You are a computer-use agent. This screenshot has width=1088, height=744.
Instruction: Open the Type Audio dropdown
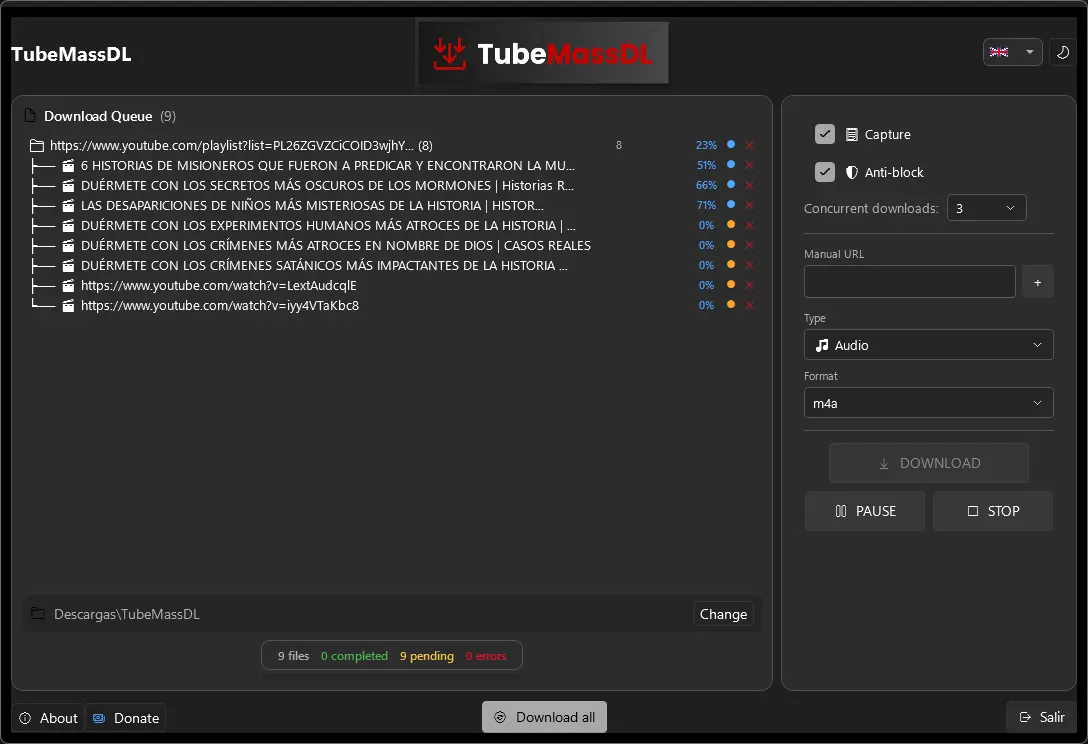click(x=928, y=345)
